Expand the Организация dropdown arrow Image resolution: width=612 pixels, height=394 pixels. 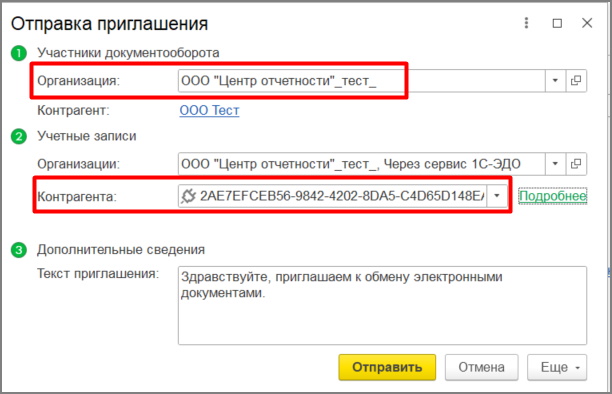555,81
